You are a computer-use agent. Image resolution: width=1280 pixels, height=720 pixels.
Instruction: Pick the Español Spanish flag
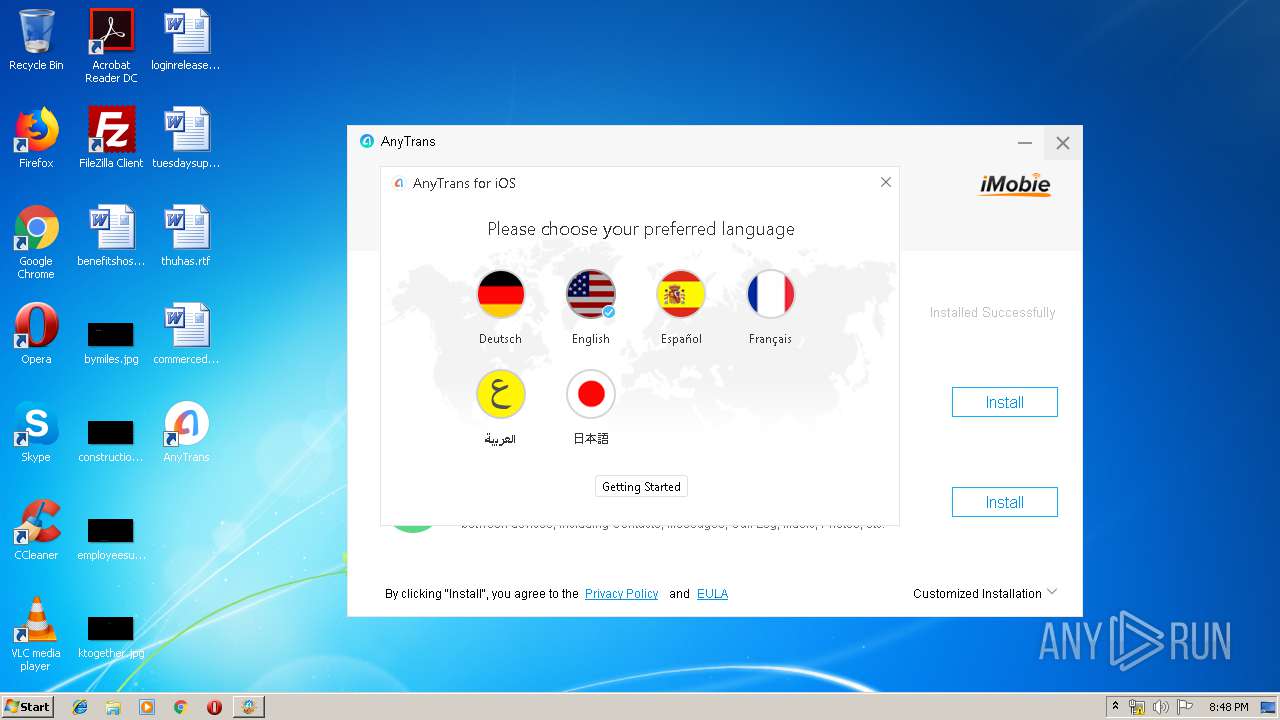point(681,294)
